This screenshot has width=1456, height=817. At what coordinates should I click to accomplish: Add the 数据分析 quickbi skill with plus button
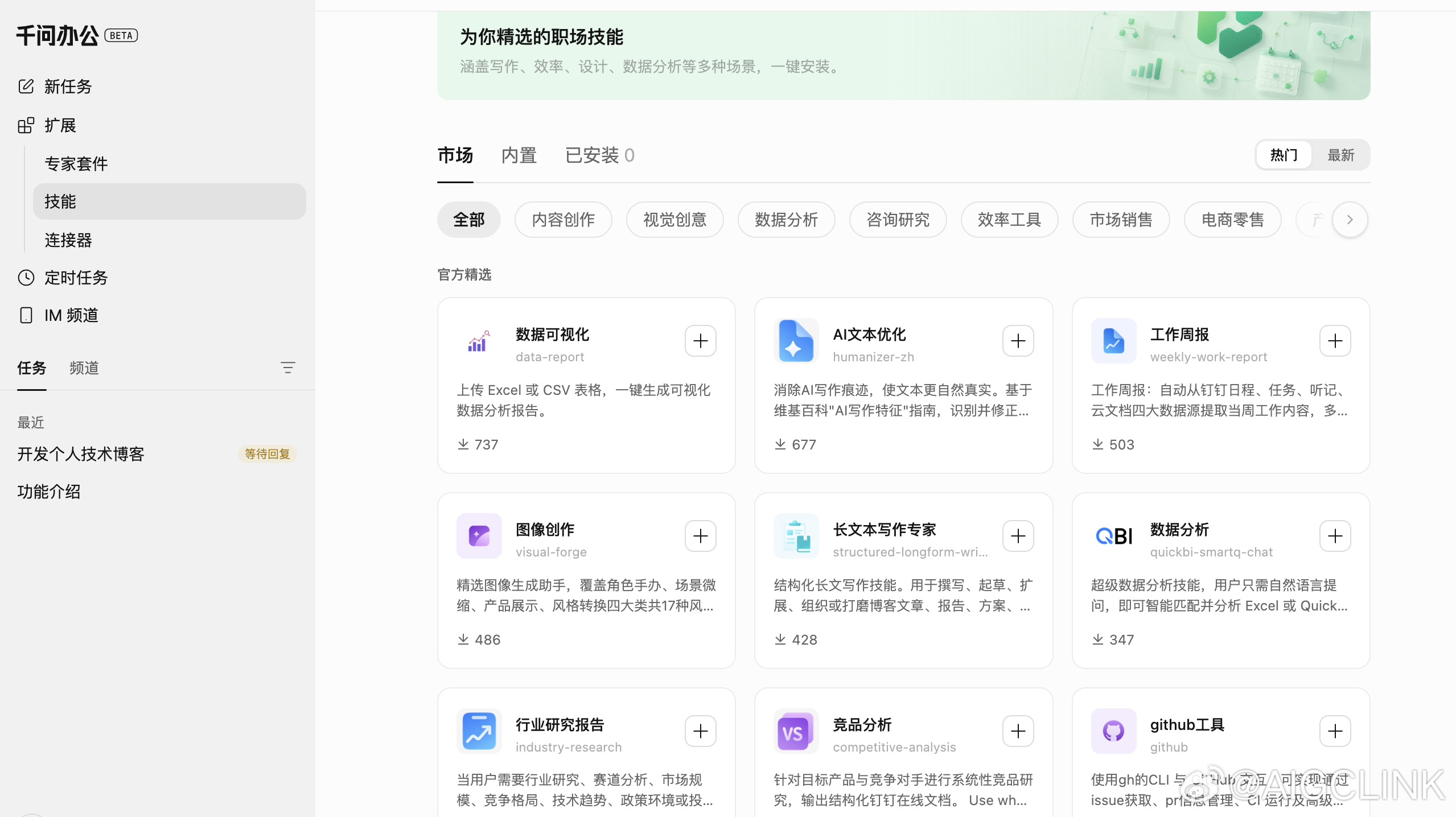1335,536
